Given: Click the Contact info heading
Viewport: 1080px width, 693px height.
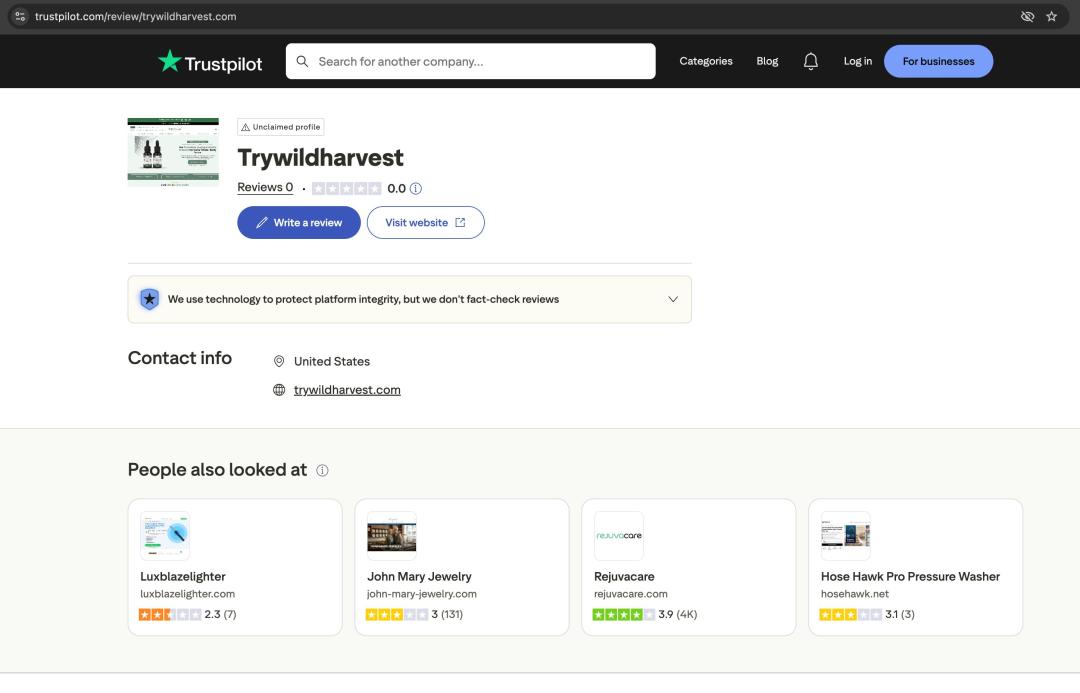Looking at the screenshot, I should click(180, 358).
